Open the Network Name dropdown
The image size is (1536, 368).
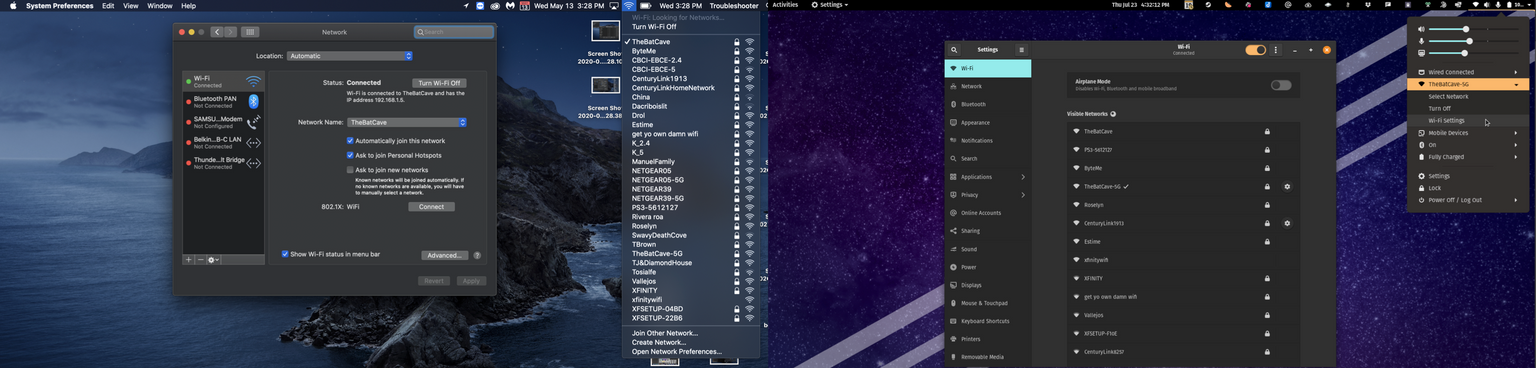(x=407, y=122)
